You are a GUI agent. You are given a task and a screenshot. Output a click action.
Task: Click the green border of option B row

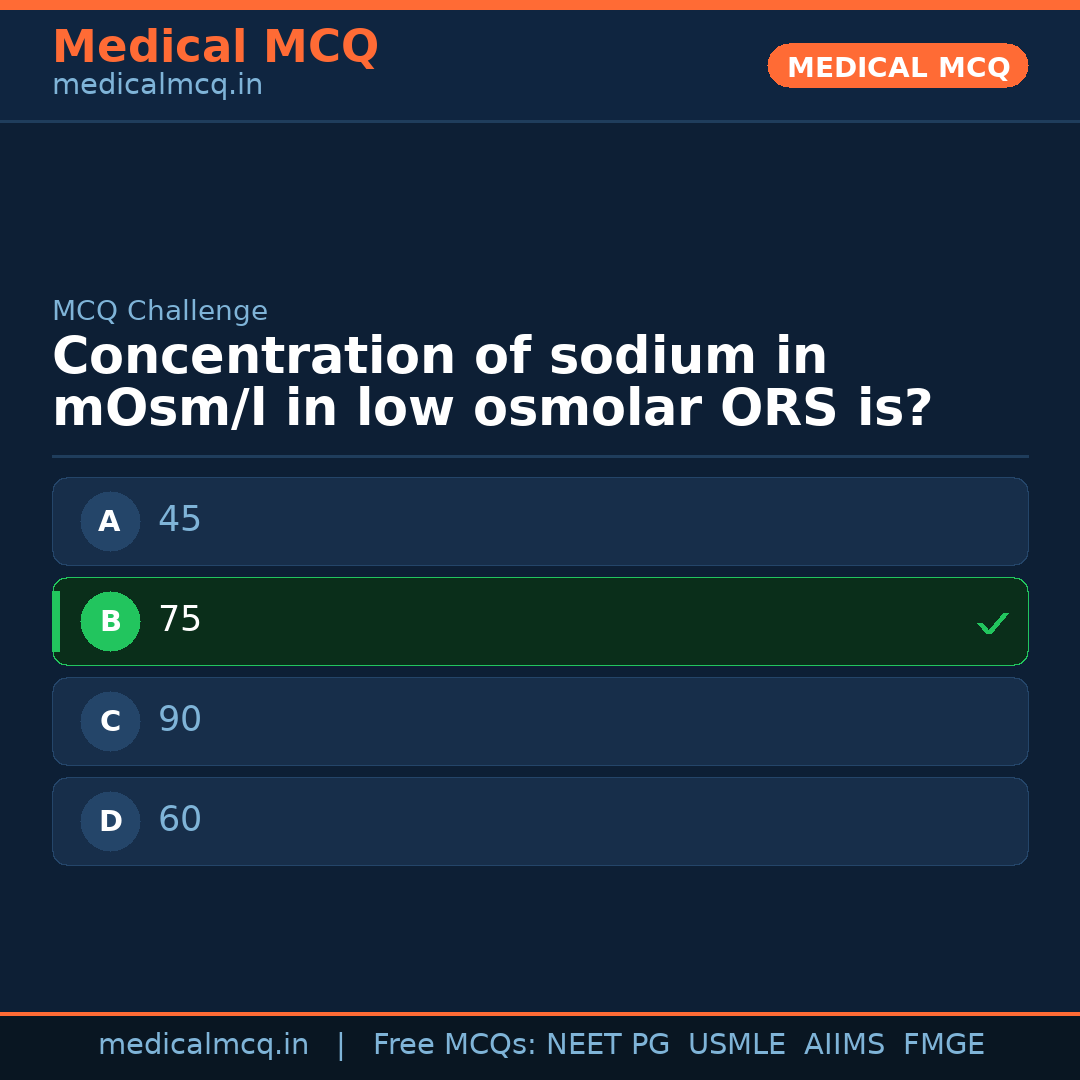tap(540, 578)
